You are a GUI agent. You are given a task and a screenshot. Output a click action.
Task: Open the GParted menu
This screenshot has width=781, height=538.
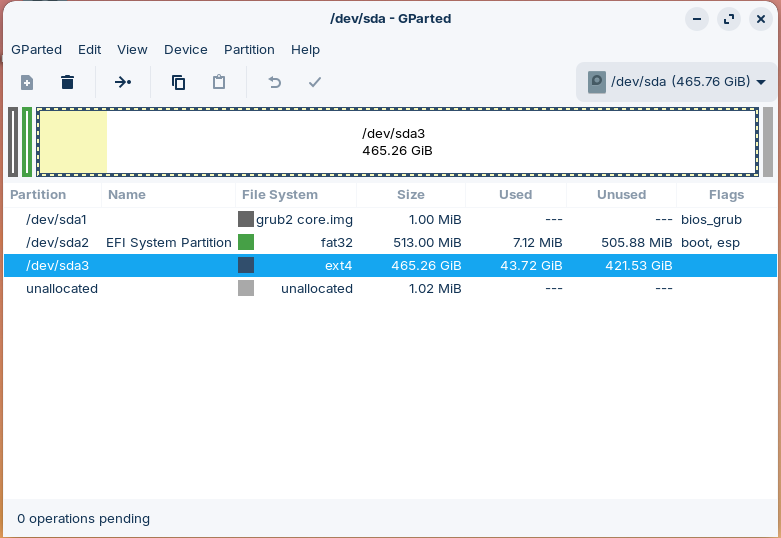click(x=36, y=49)
